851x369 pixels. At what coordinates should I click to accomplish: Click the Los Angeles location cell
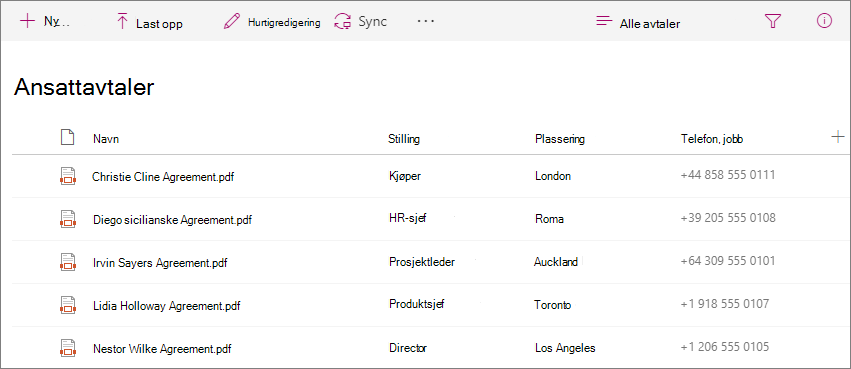tap(565, 348)
